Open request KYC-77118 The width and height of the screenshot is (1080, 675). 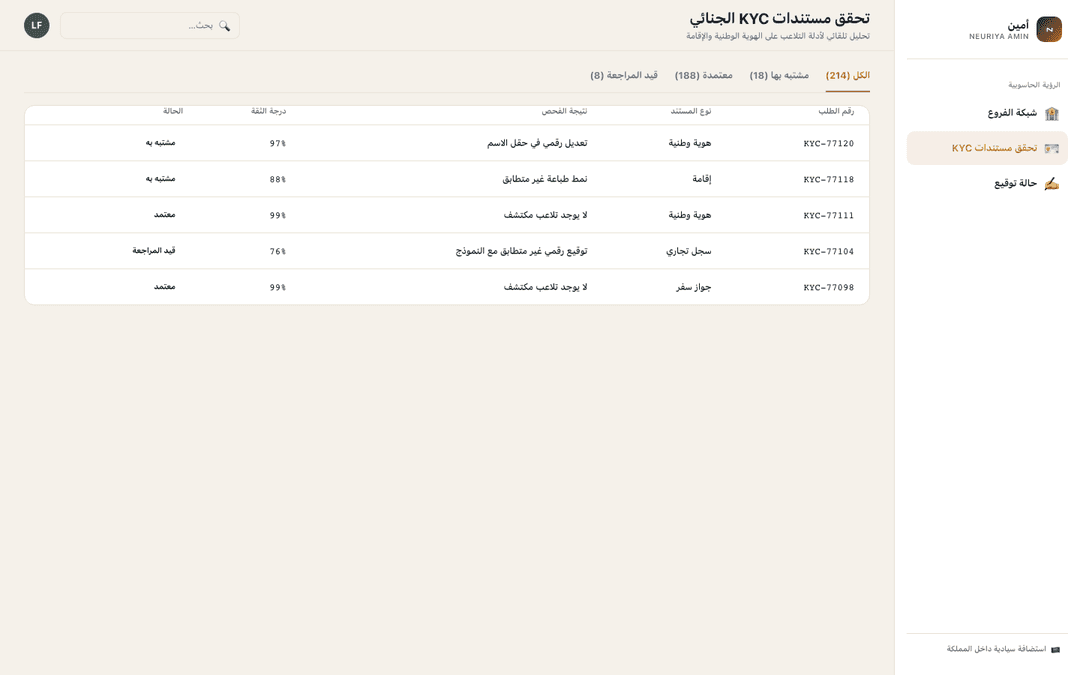point(829,180)
